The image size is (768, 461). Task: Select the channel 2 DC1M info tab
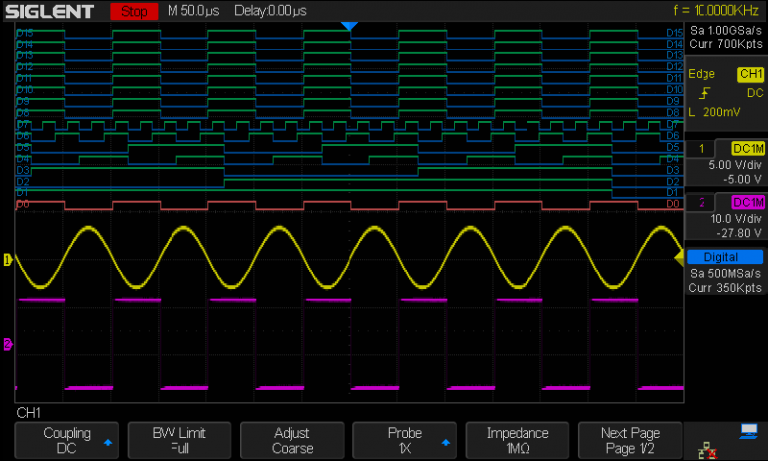click(x=746, y=203)
